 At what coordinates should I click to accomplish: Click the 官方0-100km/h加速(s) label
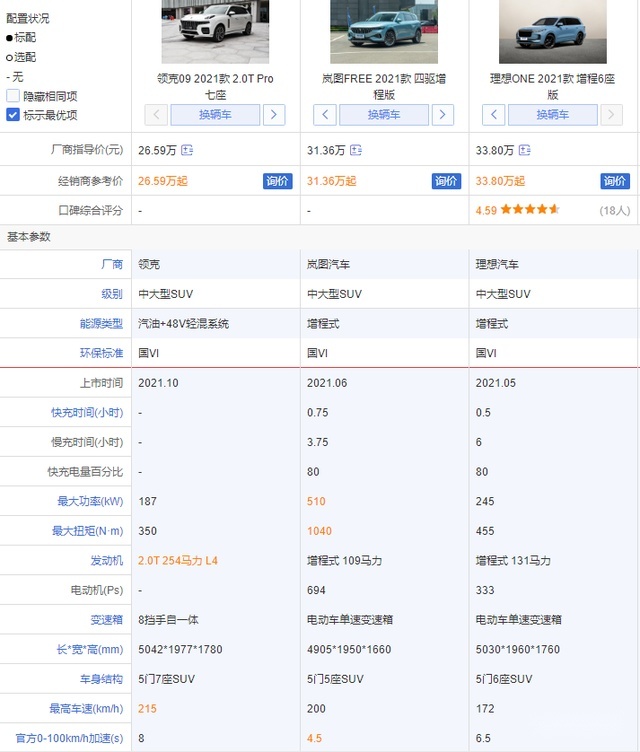[x=70, y=738]
